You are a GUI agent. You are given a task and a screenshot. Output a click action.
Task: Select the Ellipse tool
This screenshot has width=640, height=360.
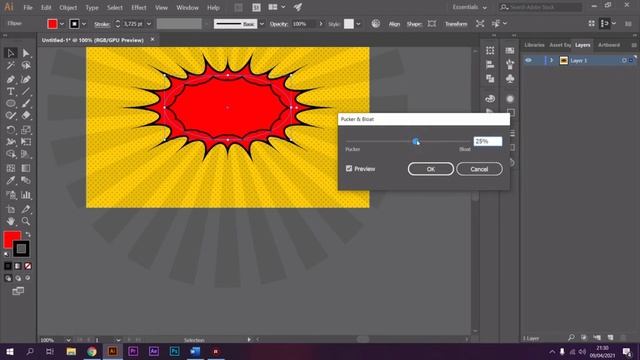pyautogui.click(x=11, y=103)
